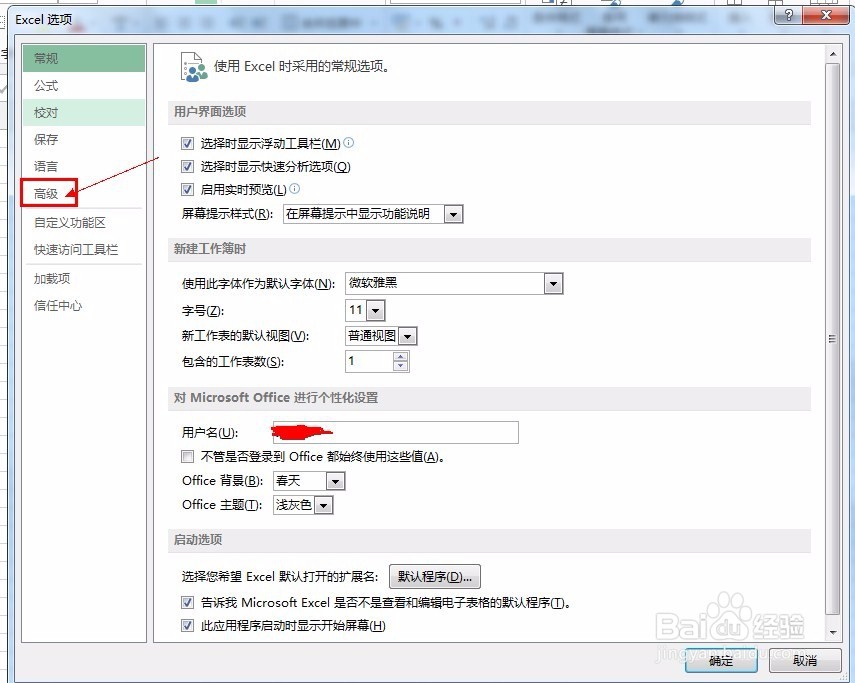Increase 包含的工作表数 with the up stepper arrow
This screenshot has width=855, height=683.
(400, 356)
